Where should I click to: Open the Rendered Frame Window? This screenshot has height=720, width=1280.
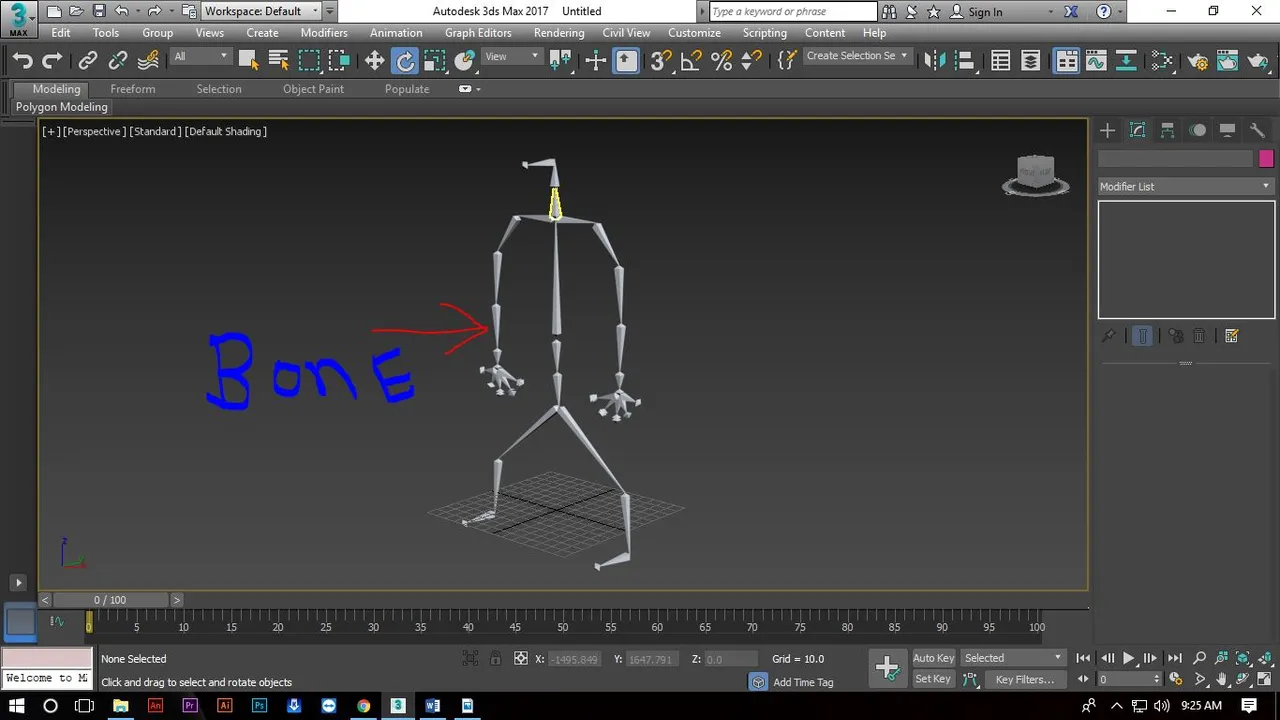(1227, 61)
